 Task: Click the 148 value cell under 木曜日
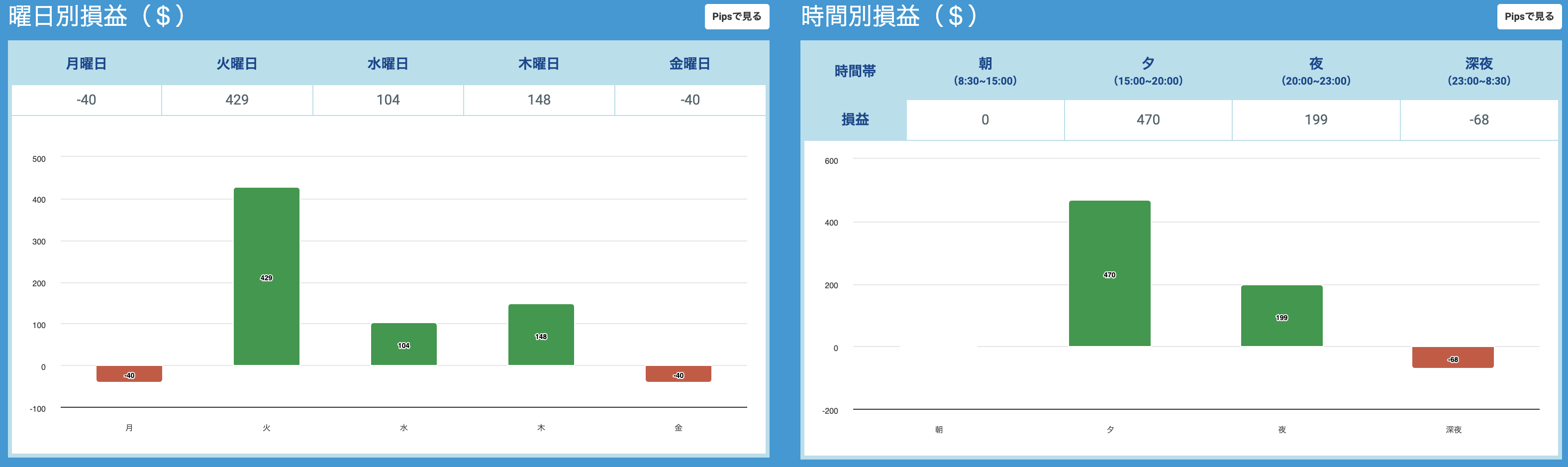click(x=539, y=100)
